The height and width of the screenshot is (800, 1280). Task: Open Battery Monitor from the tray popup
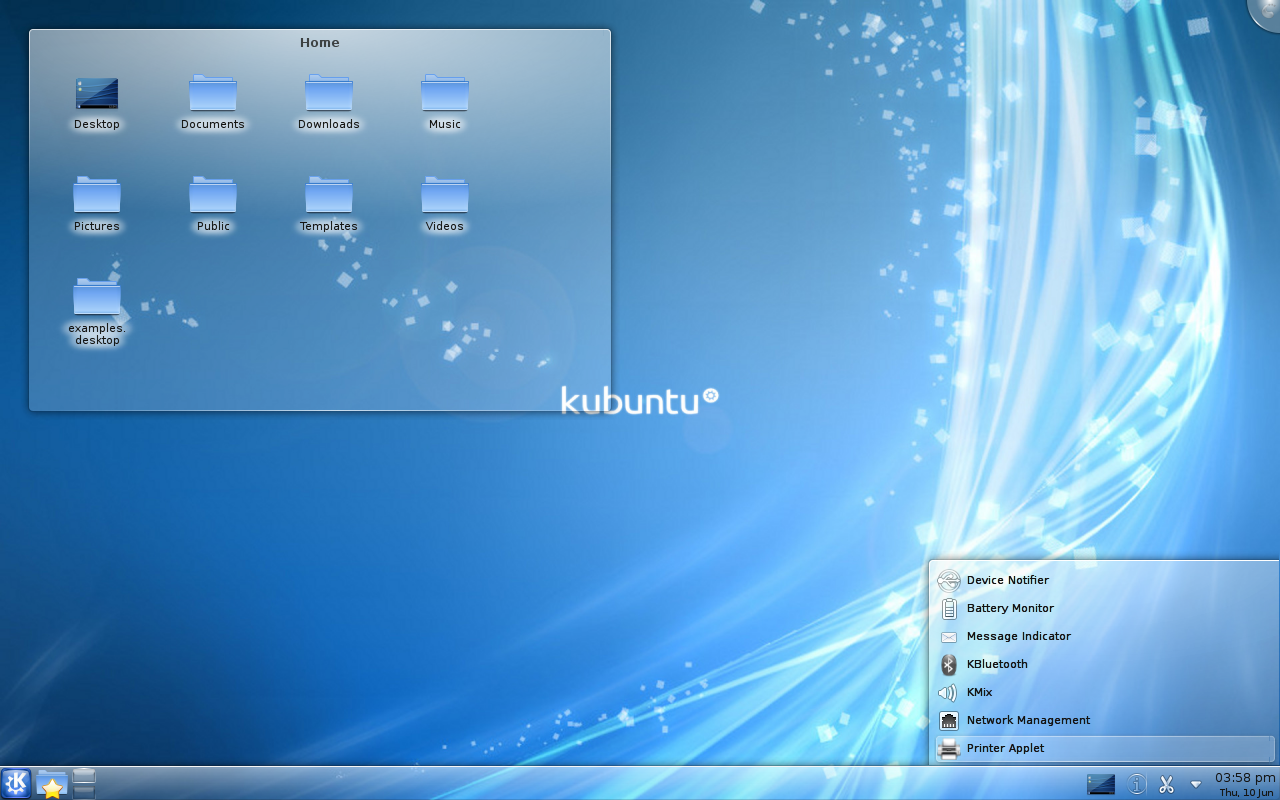tap(1105, 608)
